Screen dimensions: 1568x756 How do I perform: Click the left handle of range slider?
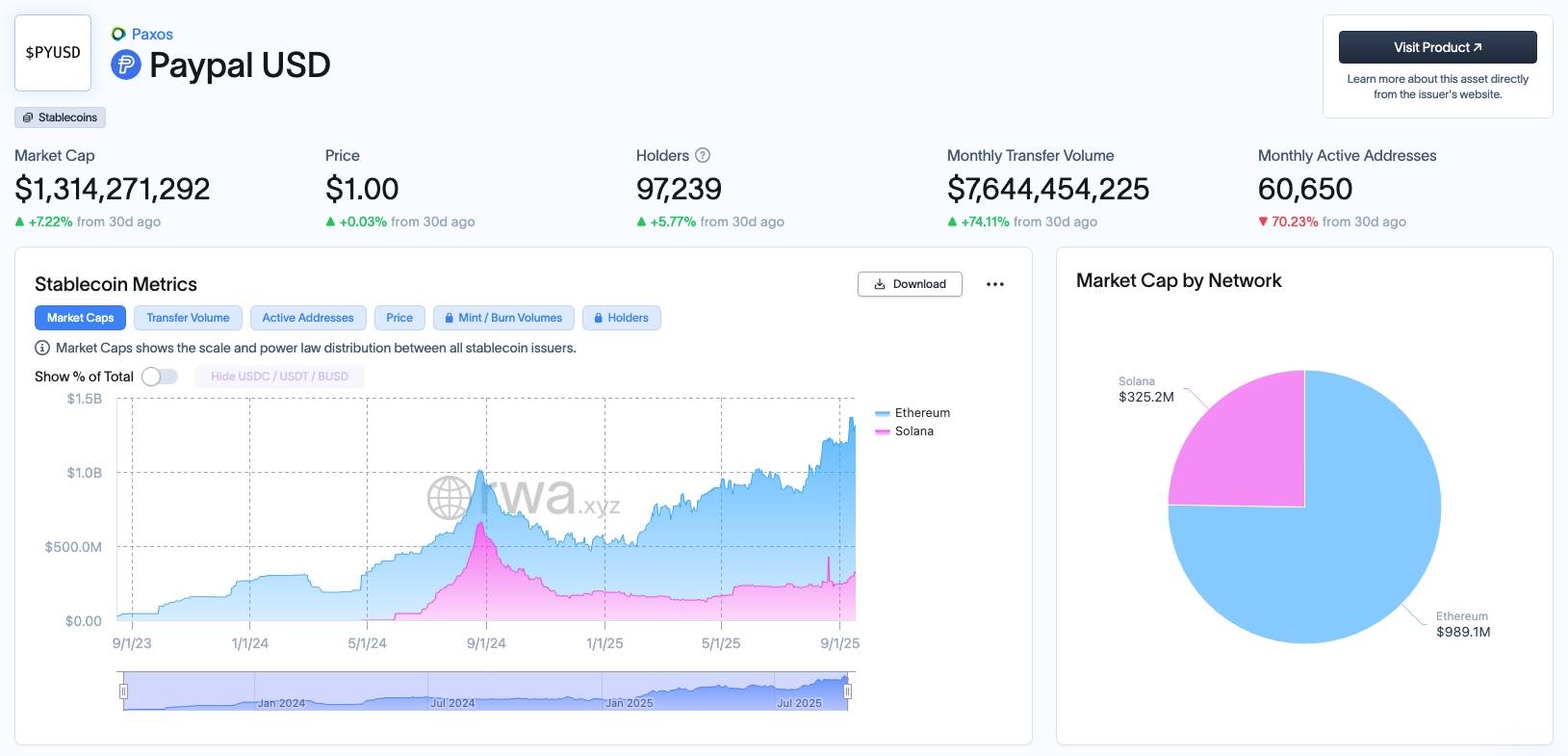123,691
